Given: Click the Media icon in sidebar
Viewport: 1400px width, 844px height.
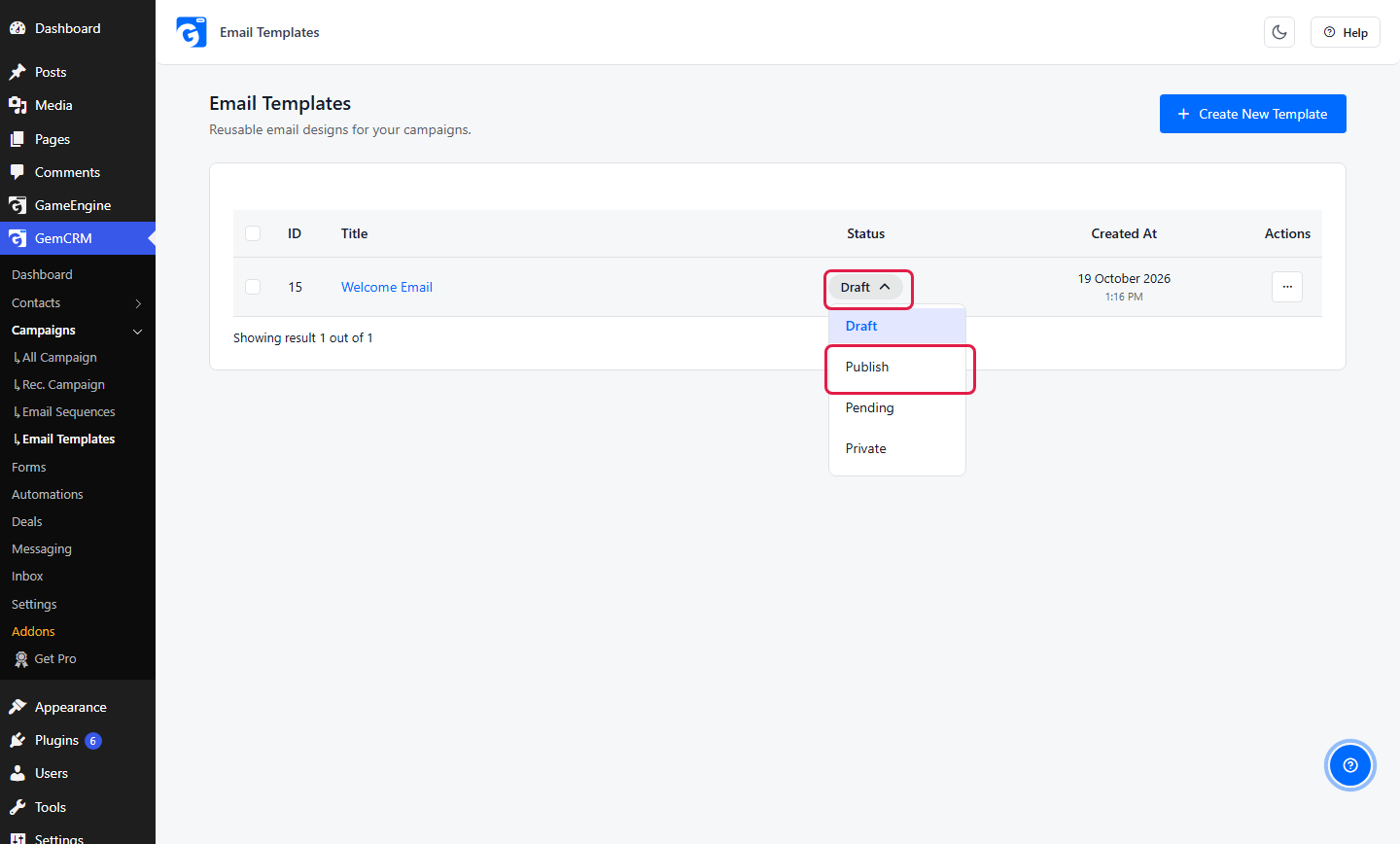Looking at the screenshot, I should tap(17, 105).
